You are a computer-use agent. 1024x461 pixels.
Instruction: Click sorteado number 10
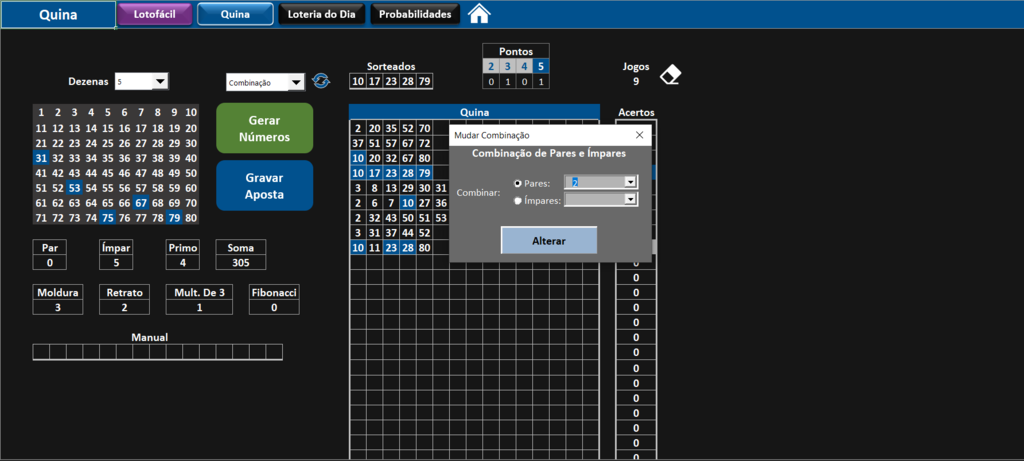tap(357, 82)
